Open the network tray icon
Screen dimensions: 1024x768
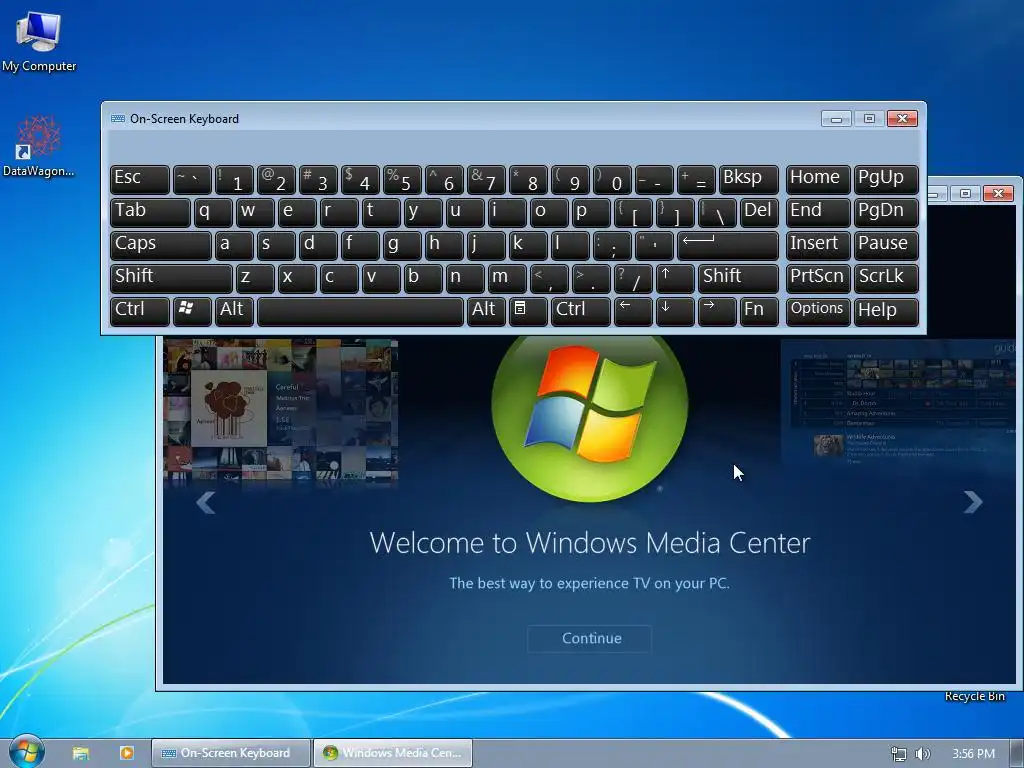point(899,754)
